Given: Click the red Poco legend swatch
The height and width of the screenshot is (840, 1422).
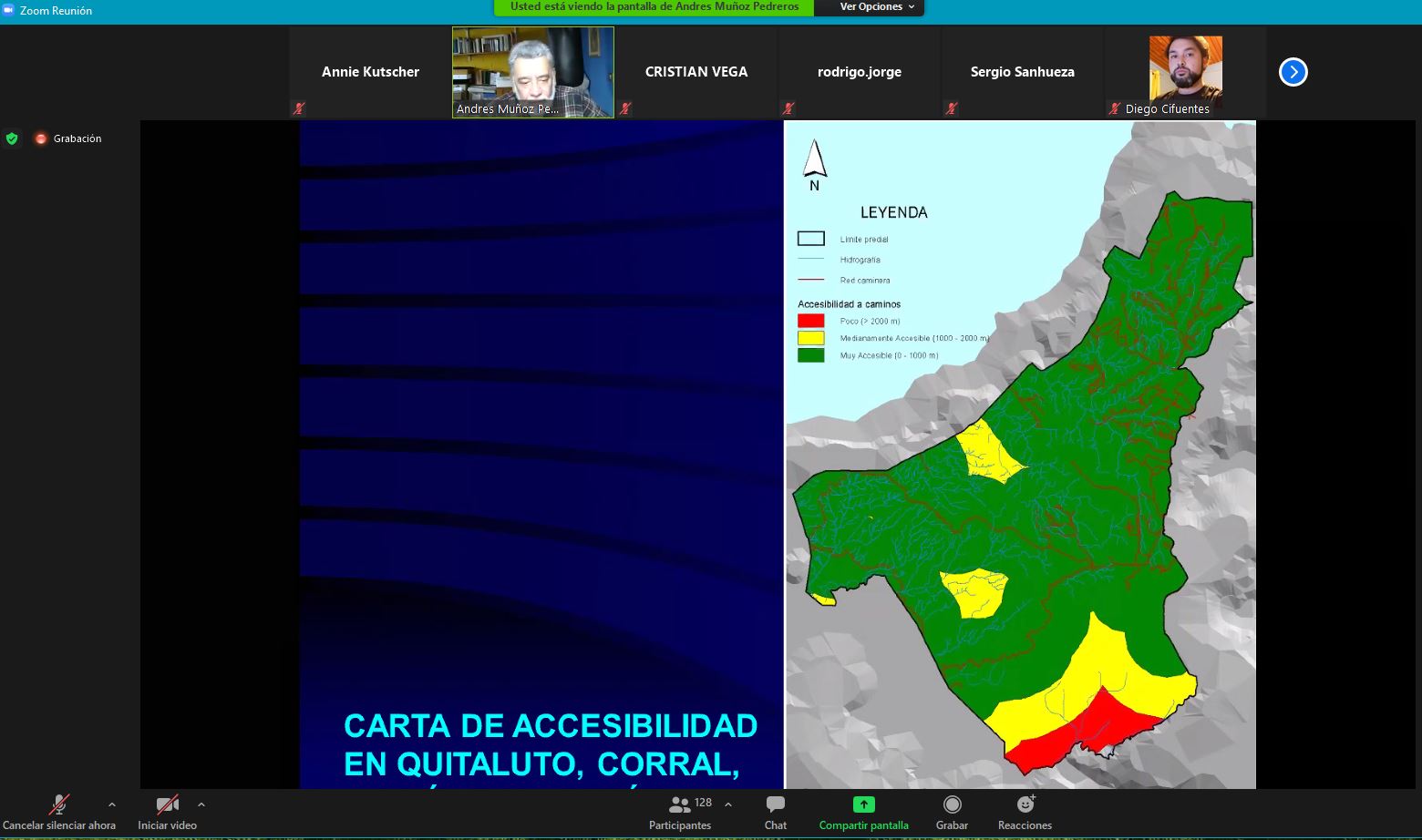Looking at the screenshot, I should [x=810, y=321].
